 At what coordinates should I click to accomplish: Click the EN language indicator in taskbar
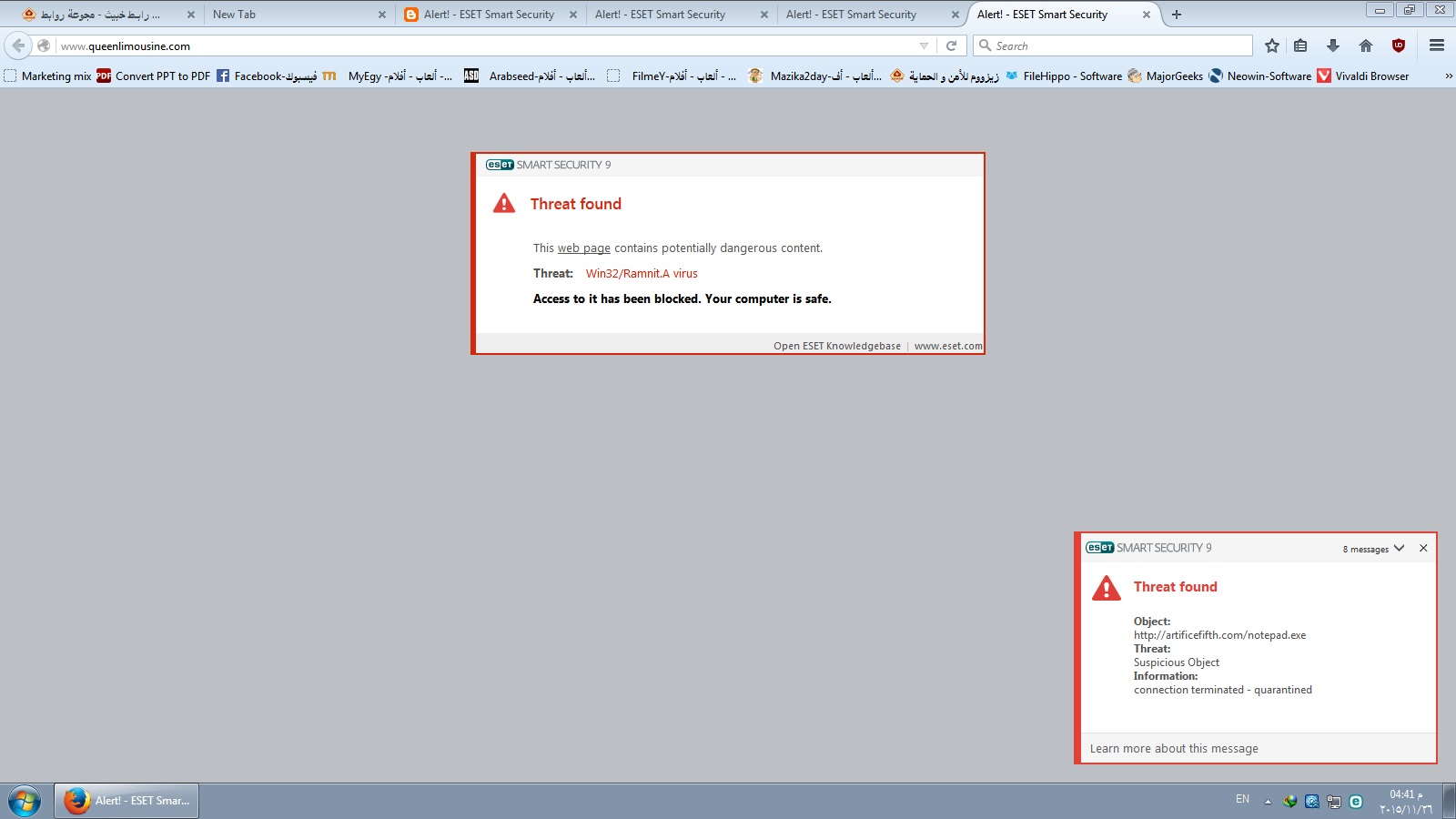1242,799
